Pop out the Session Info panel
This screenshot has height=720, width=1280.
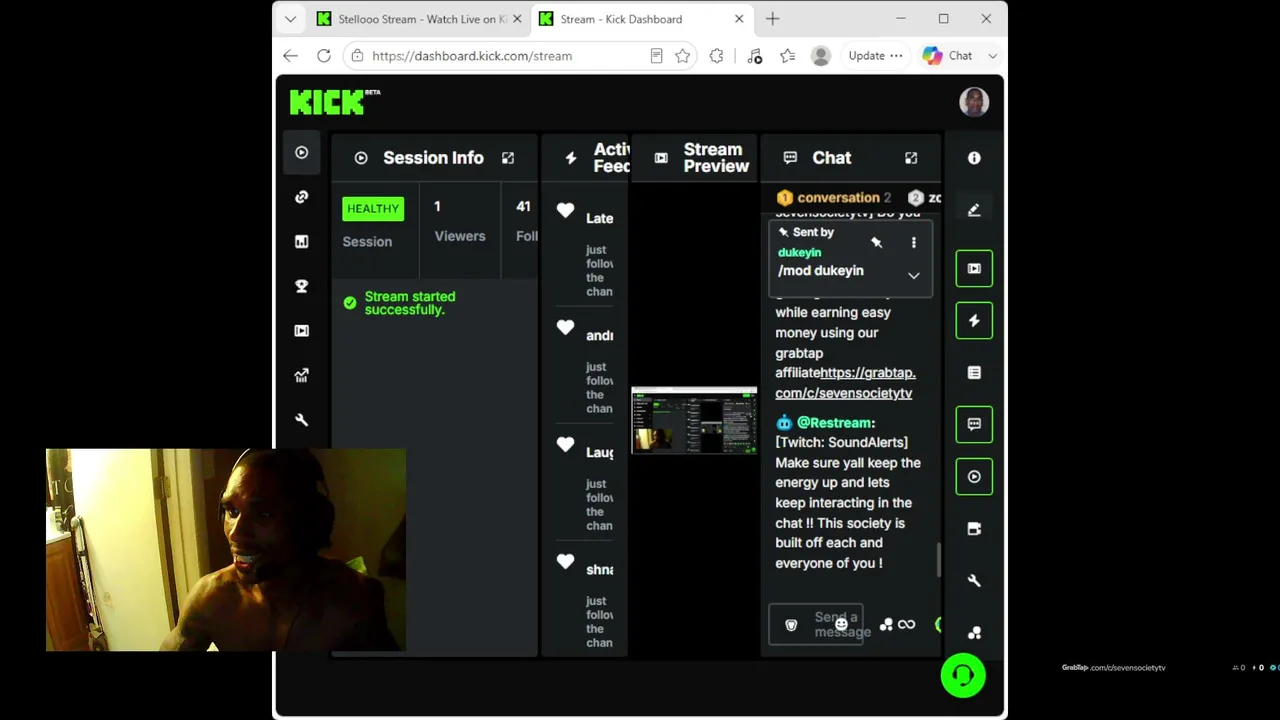pyautogui.click(x=508, y=158)
